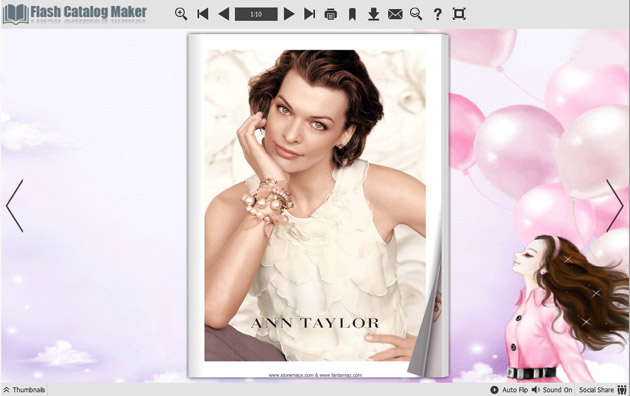Flip backward with the large left arrow
The width and height of the screenshot is (630, 396).
pyautogui.click(x=15, y=206)
